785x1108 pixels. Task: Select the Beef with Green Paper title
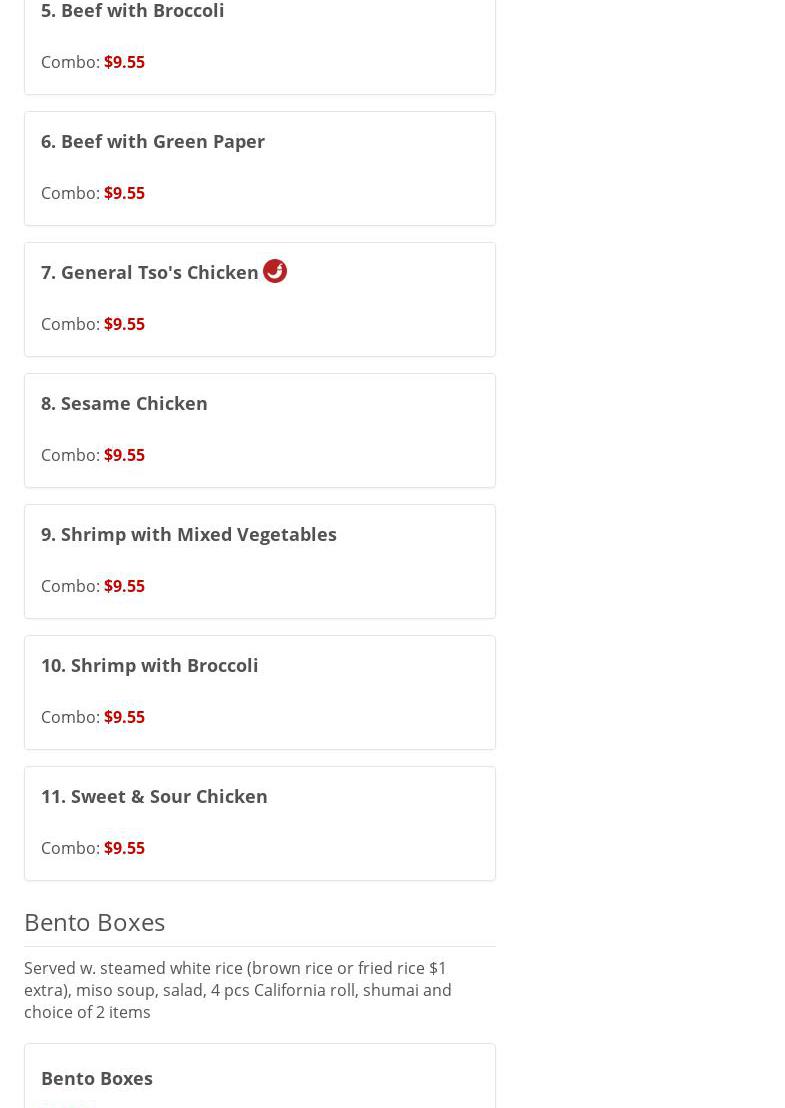(153, 141)
